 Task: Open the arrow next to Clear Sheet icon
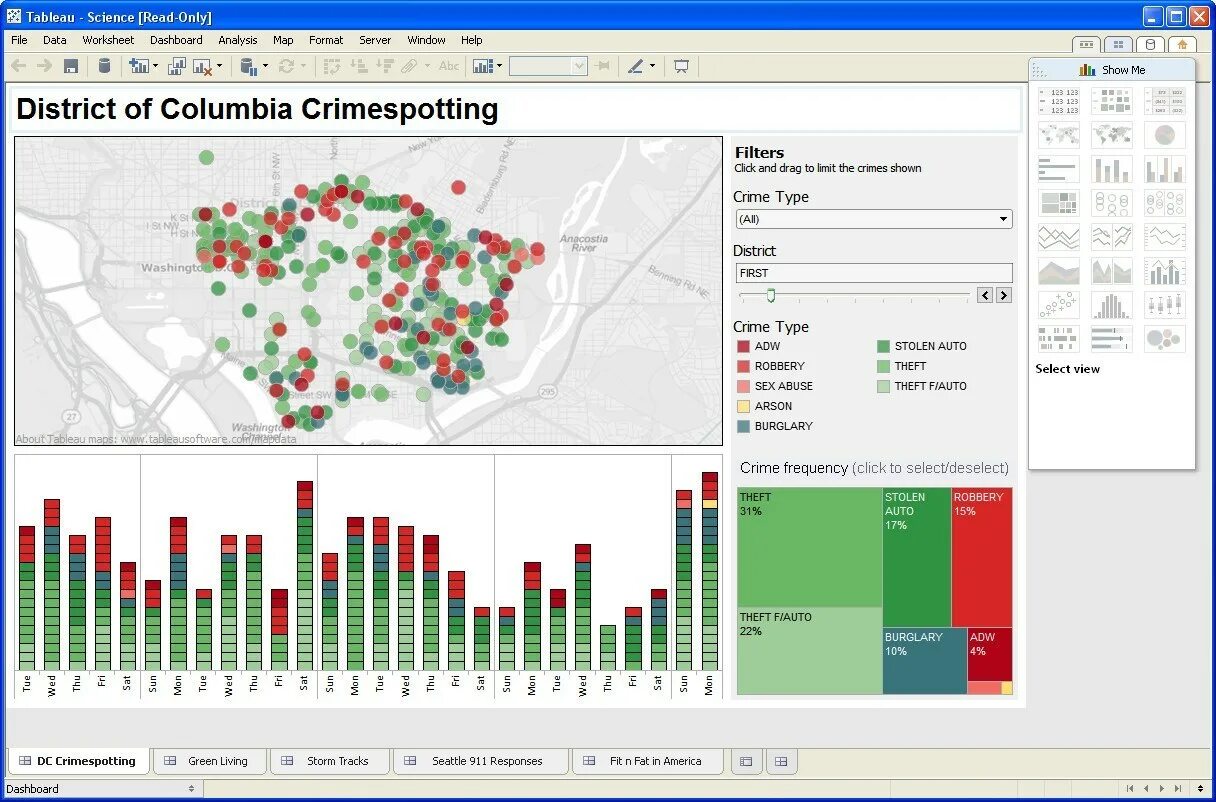tap(220, 67)
